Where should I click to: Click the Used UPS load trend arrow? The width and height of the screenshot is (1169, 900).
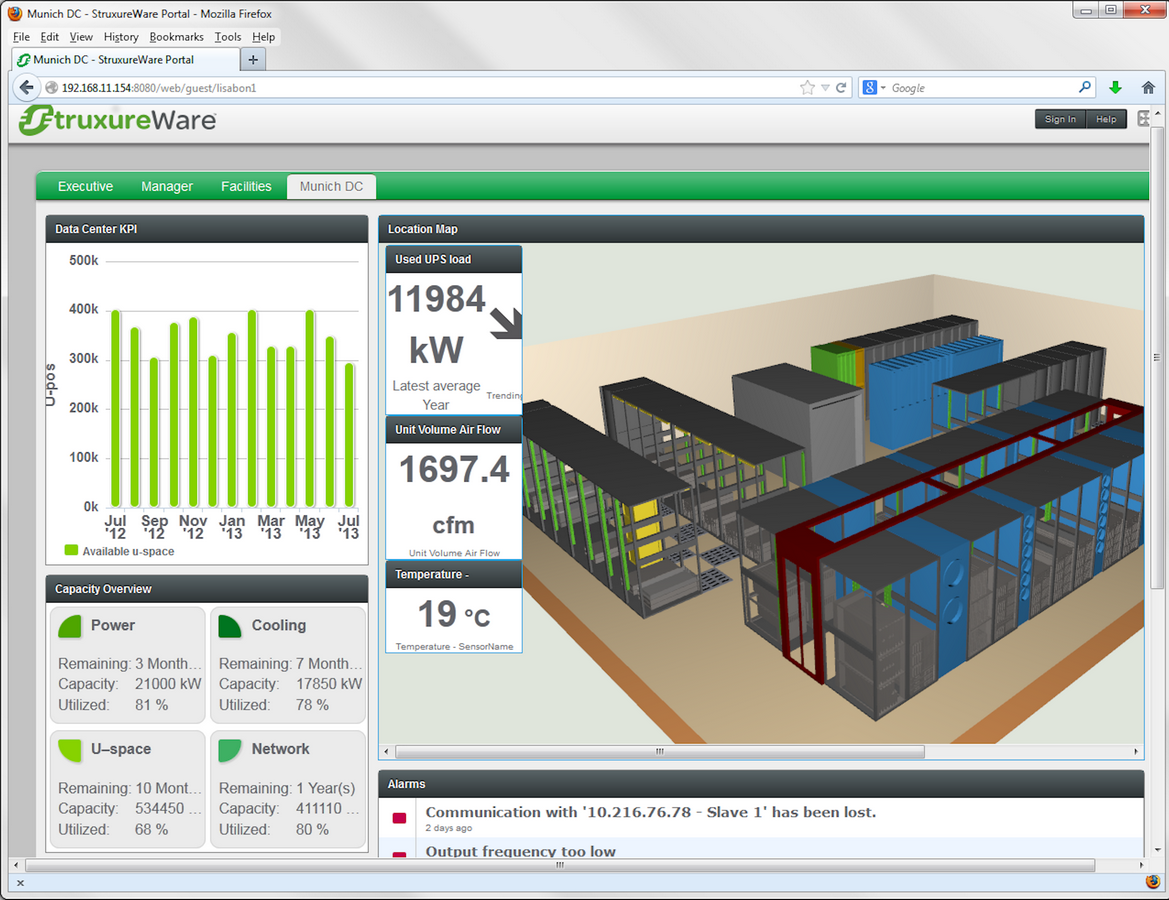pyautogui.click(x=506, y=323)
